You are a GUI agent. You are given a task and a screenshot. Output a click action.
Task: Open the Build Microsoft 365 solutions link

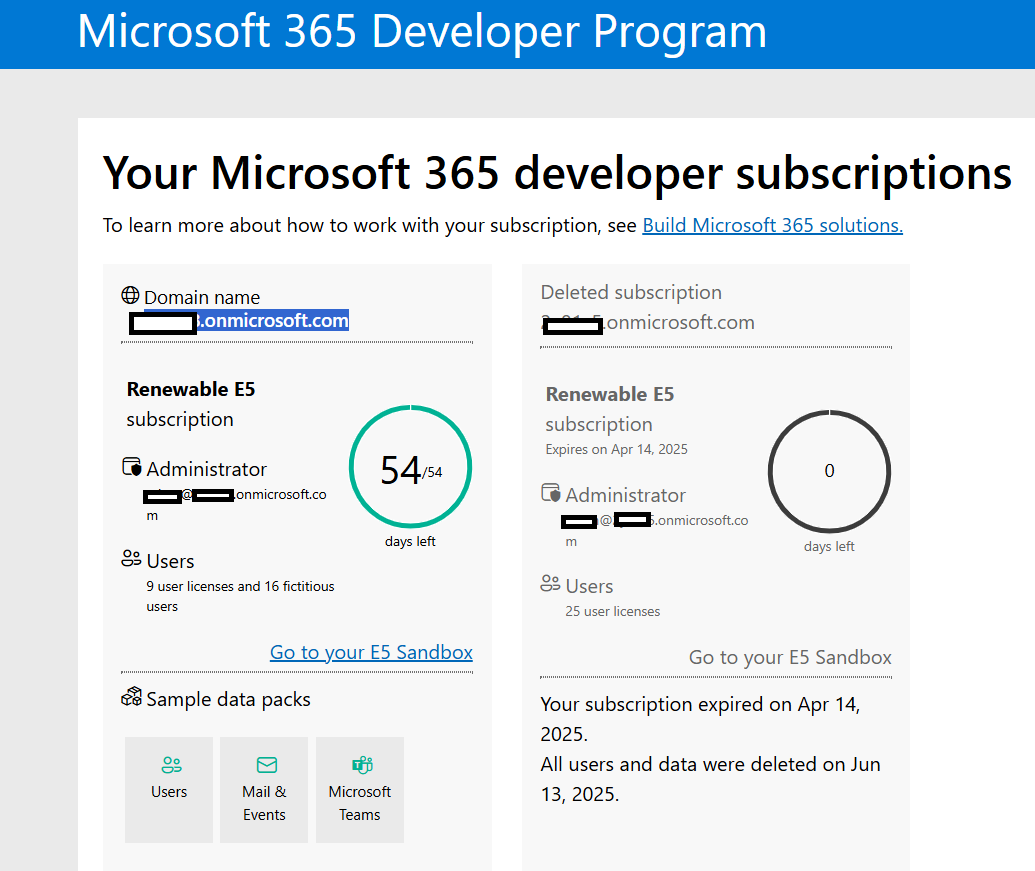click(x=772, y=226)
